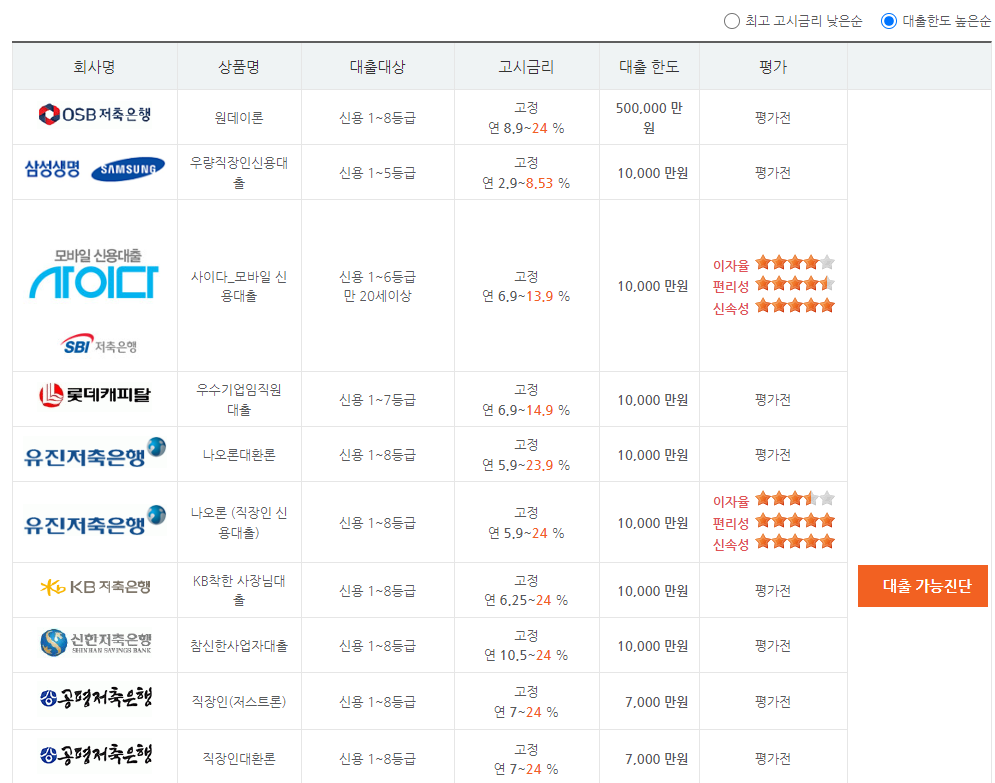Click the SBI 저축은행 logo
This screenshot has width=995, height=783.
99,345
